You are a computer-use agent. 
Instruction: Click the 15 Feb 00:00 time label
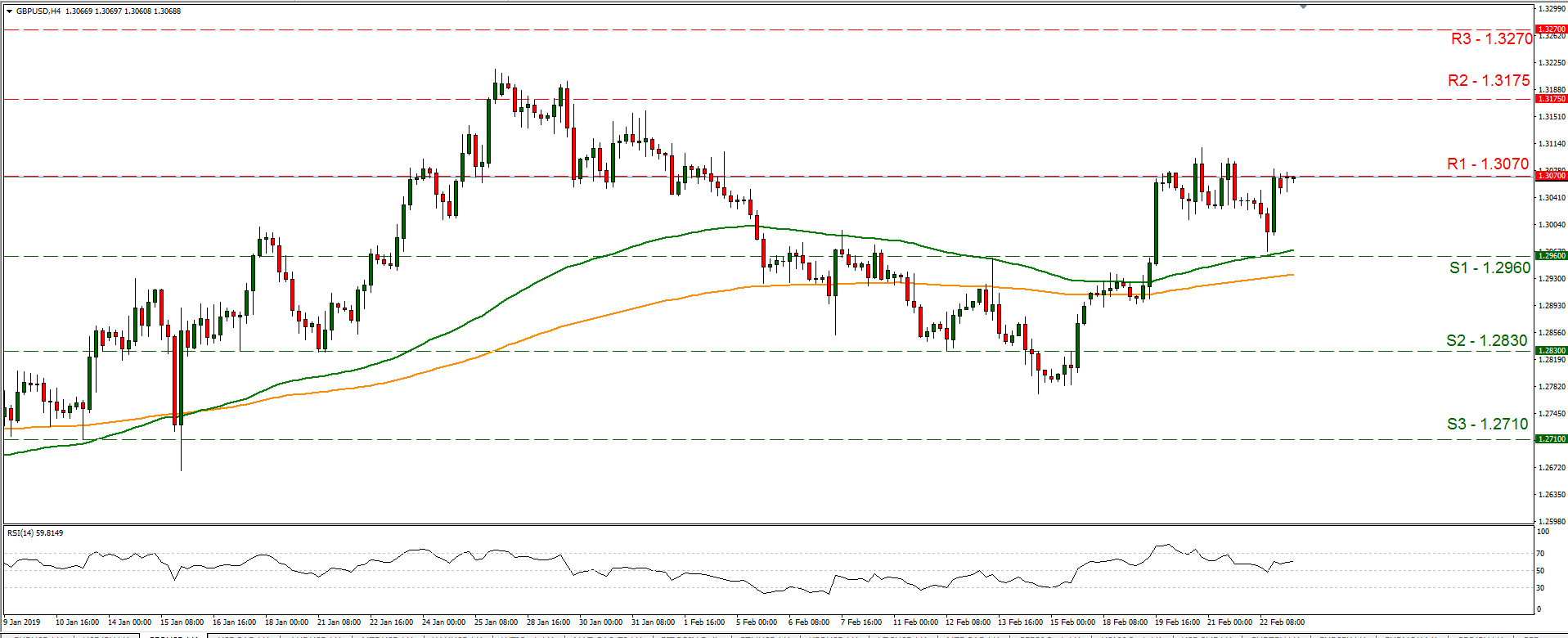click(1073, 622)
